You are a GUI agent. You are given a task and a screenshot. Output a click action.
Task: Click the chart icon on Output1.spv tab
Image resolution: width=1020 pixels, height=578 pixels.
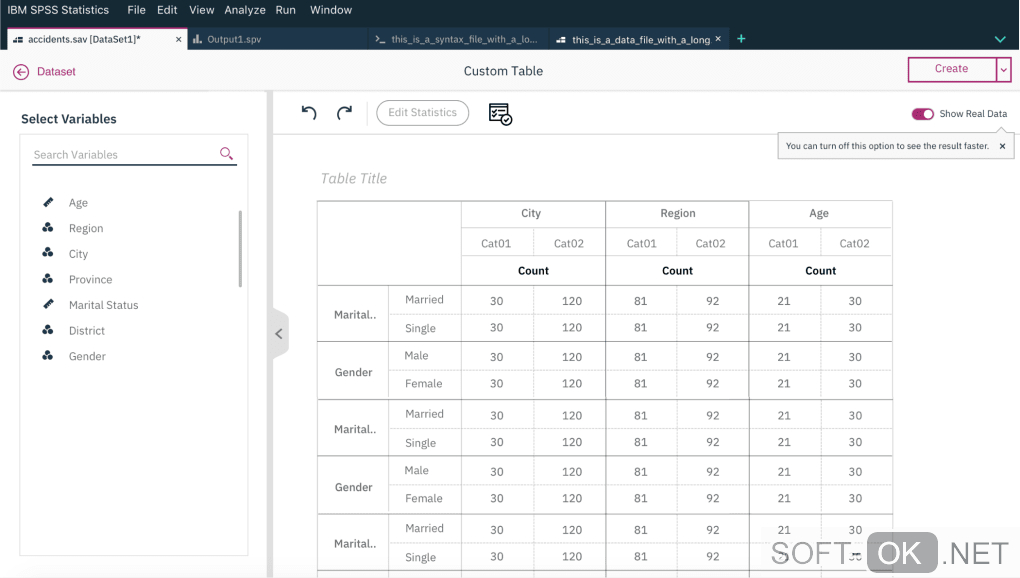coord(197,39)
